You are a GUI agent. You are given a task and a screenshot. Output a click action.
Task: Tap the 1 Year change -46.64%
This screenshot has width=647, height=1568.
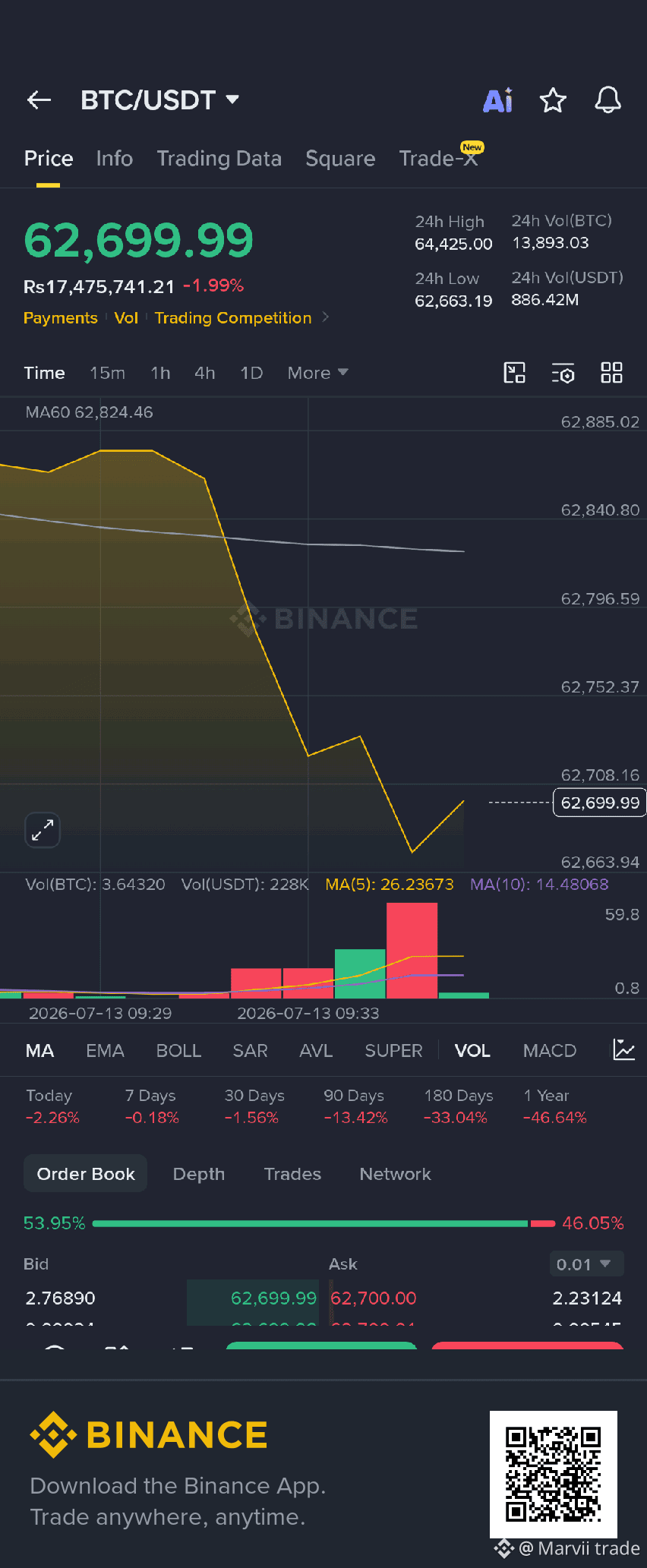(555, 1118)
